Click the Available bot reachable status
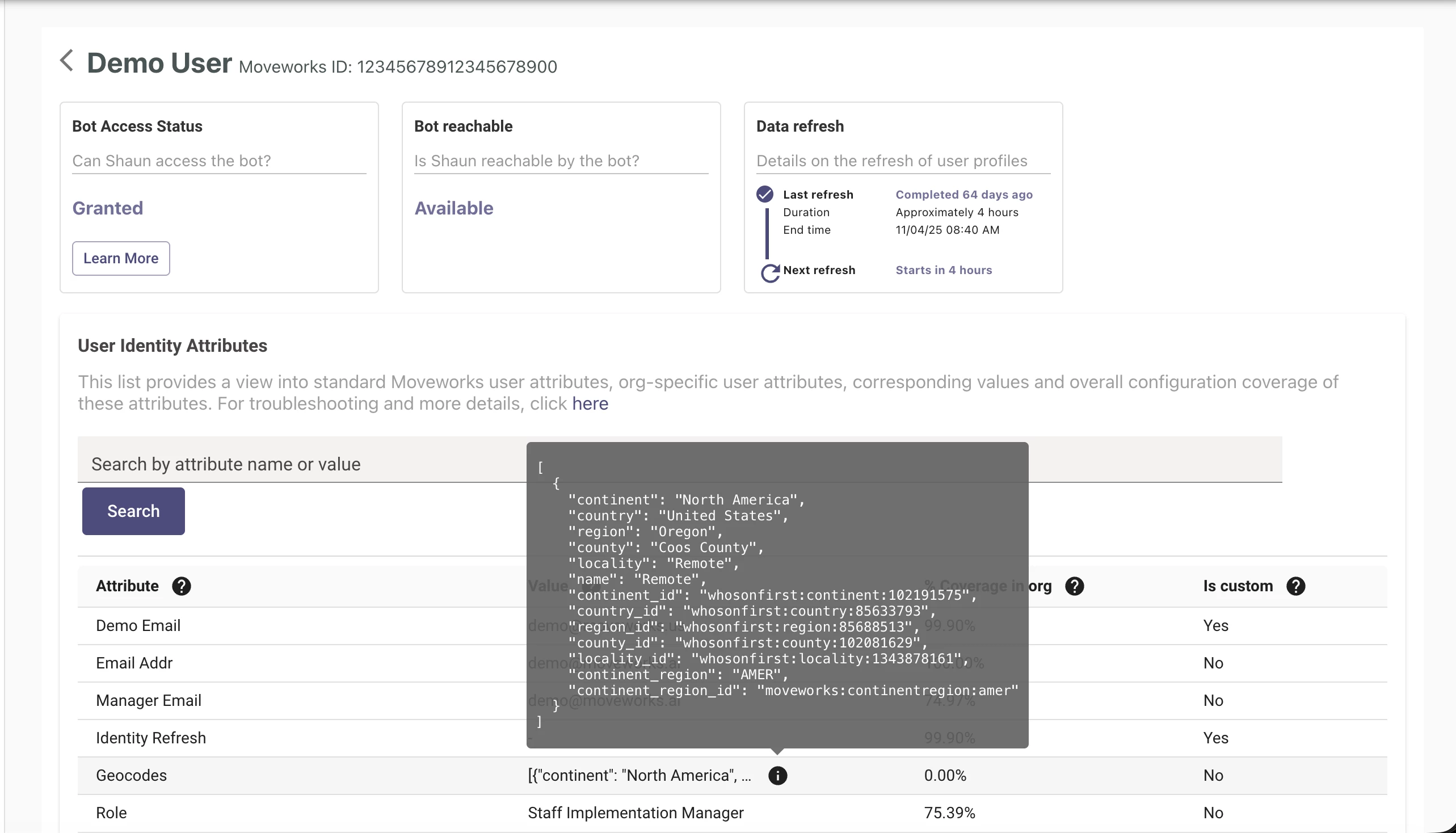 coord(453,208)
